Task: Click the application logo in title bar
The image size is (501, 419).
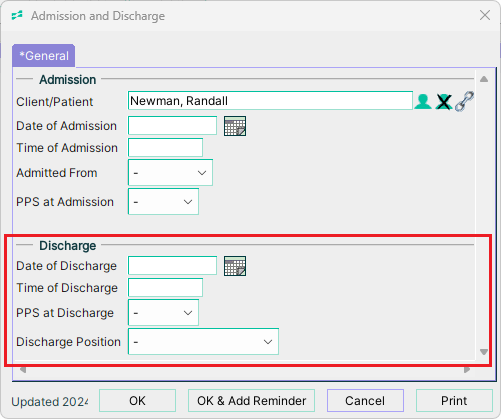Action: pos(17,15)
